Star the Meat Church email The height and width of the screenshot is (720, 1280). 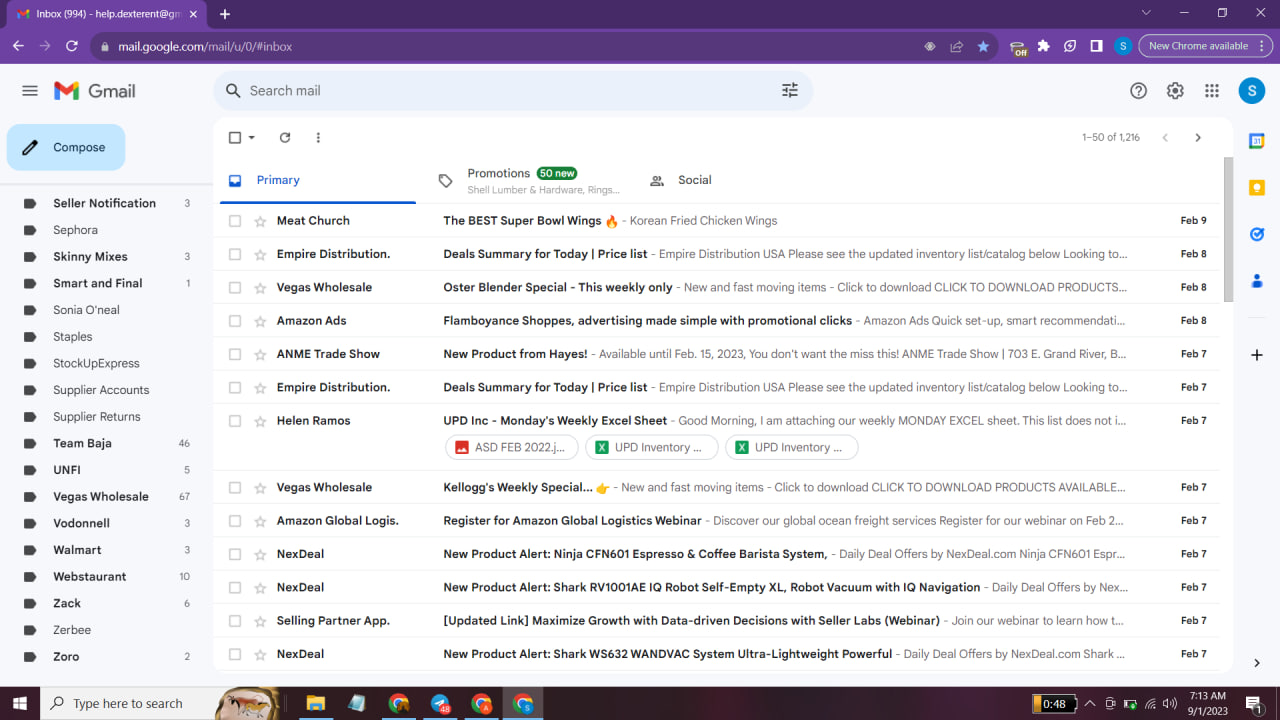[x=260, y=221]
